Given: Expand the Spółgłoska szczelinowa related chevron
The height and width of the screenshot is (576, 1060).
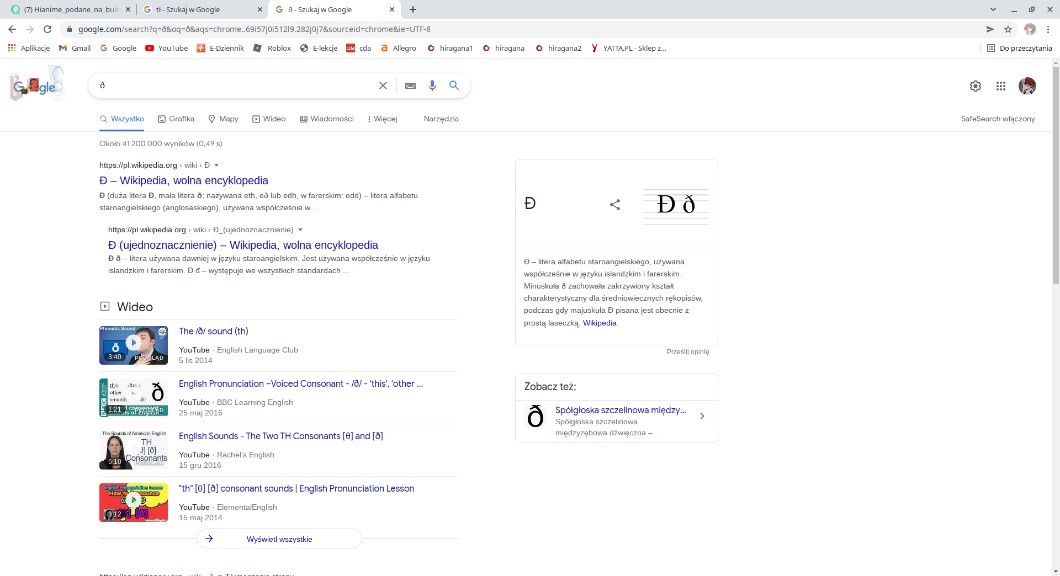Looking at the screenshot, I should (x=701, y=416).
